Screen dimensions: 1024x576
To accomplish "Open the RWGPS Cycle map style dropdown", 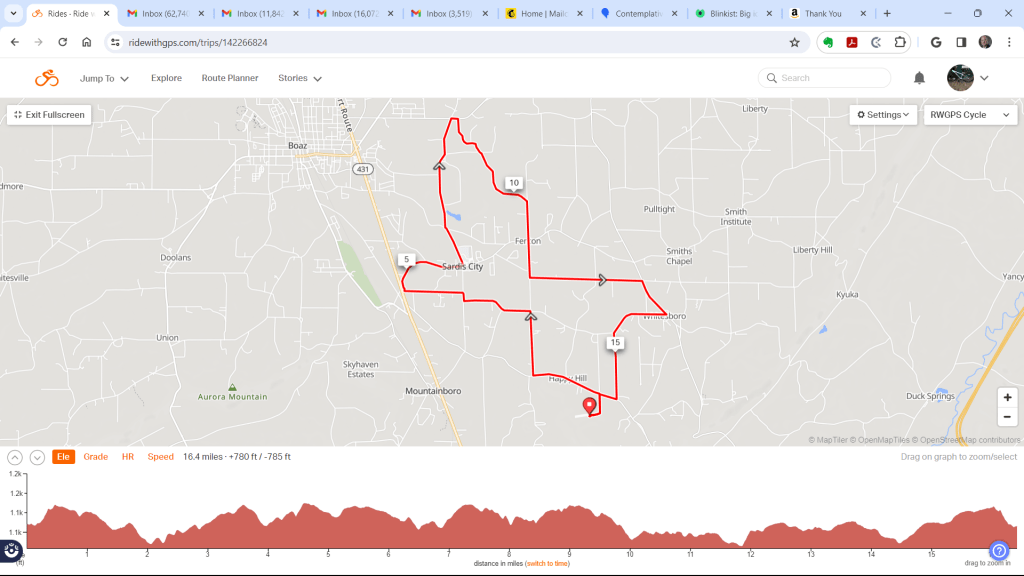I will pyautogui.click(x=970, y=115).
